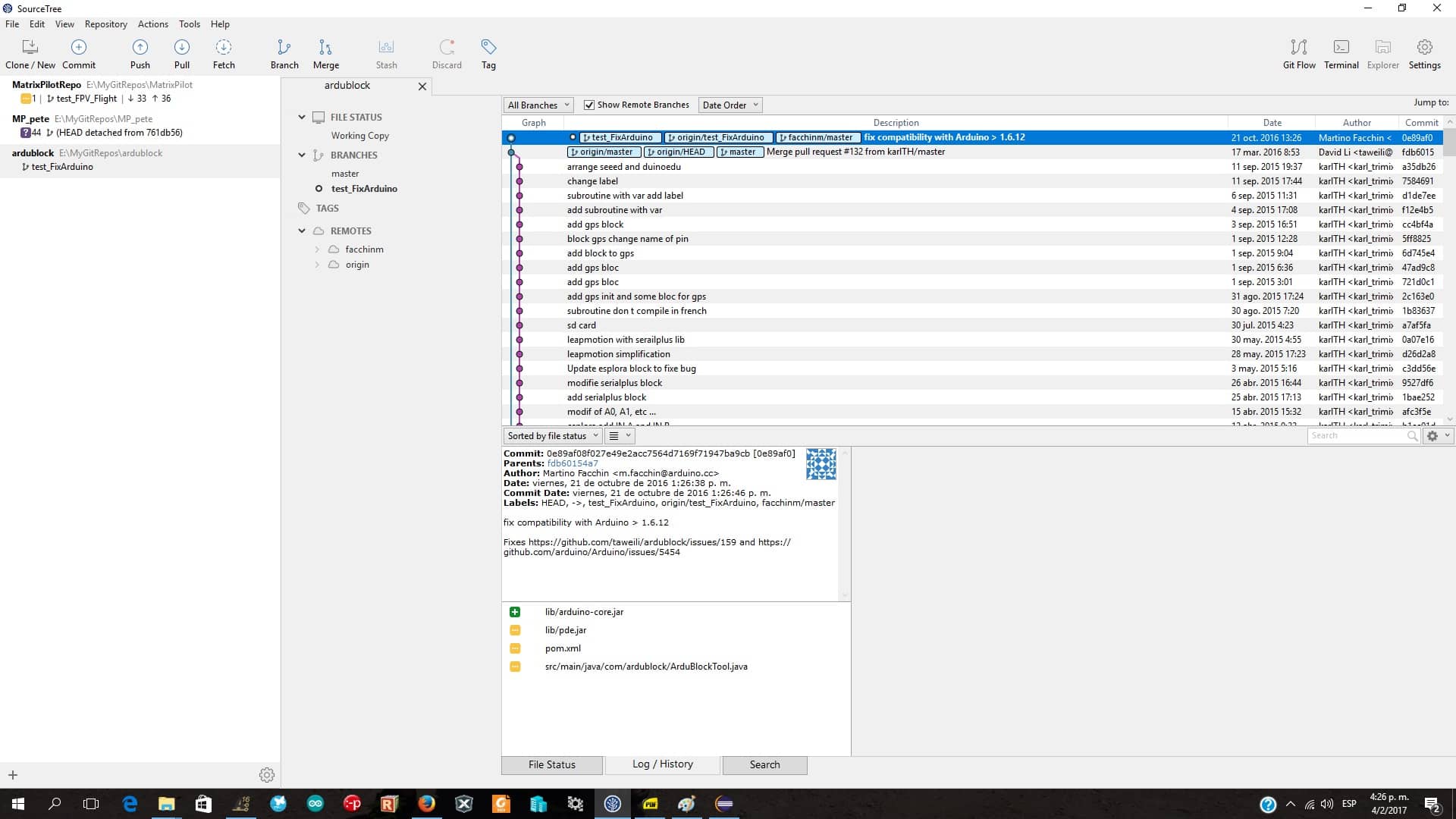
Task: Select the 'sd card' commit row
Action: point(971,325)
